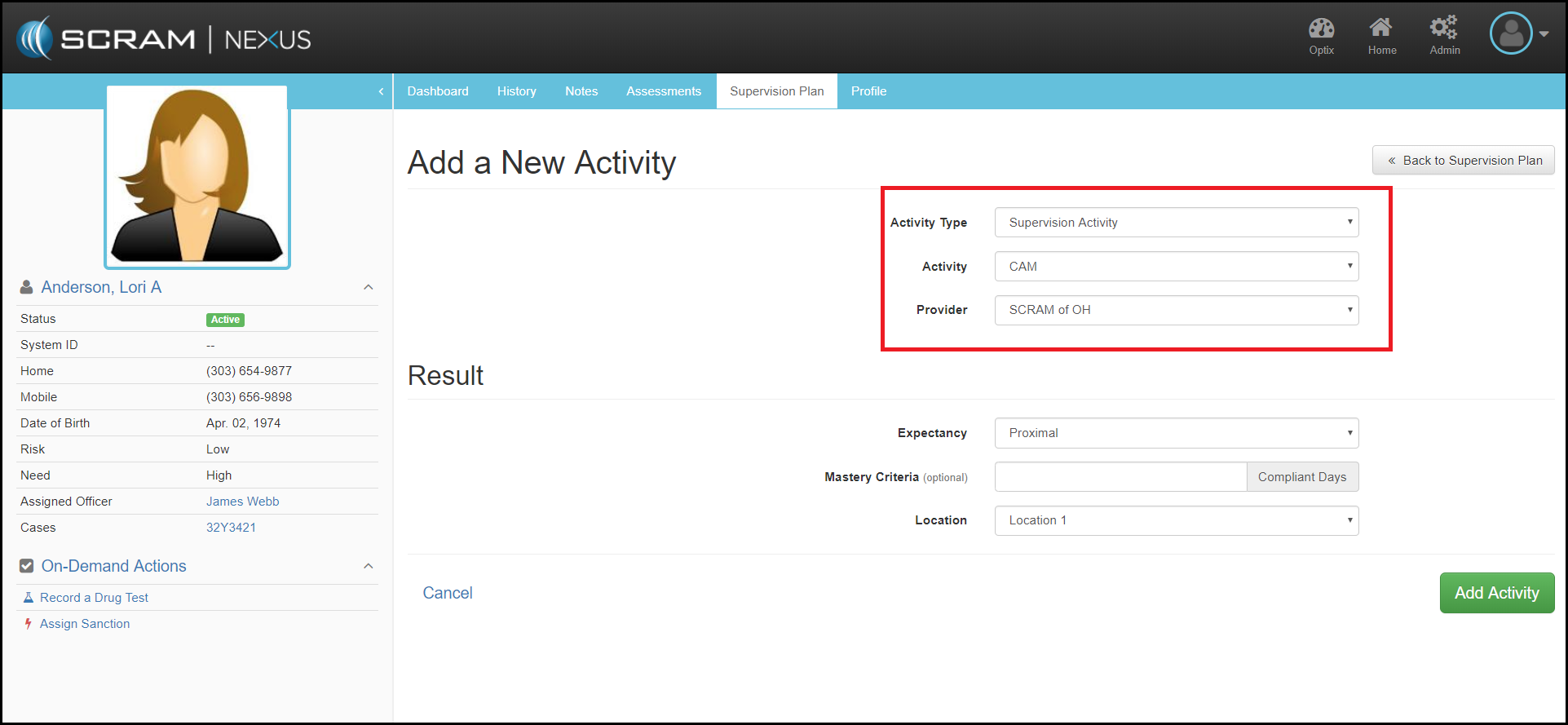1568x725 pixels.
Task: Collapse the On-Demand Actions section
Action: [369, 566]
